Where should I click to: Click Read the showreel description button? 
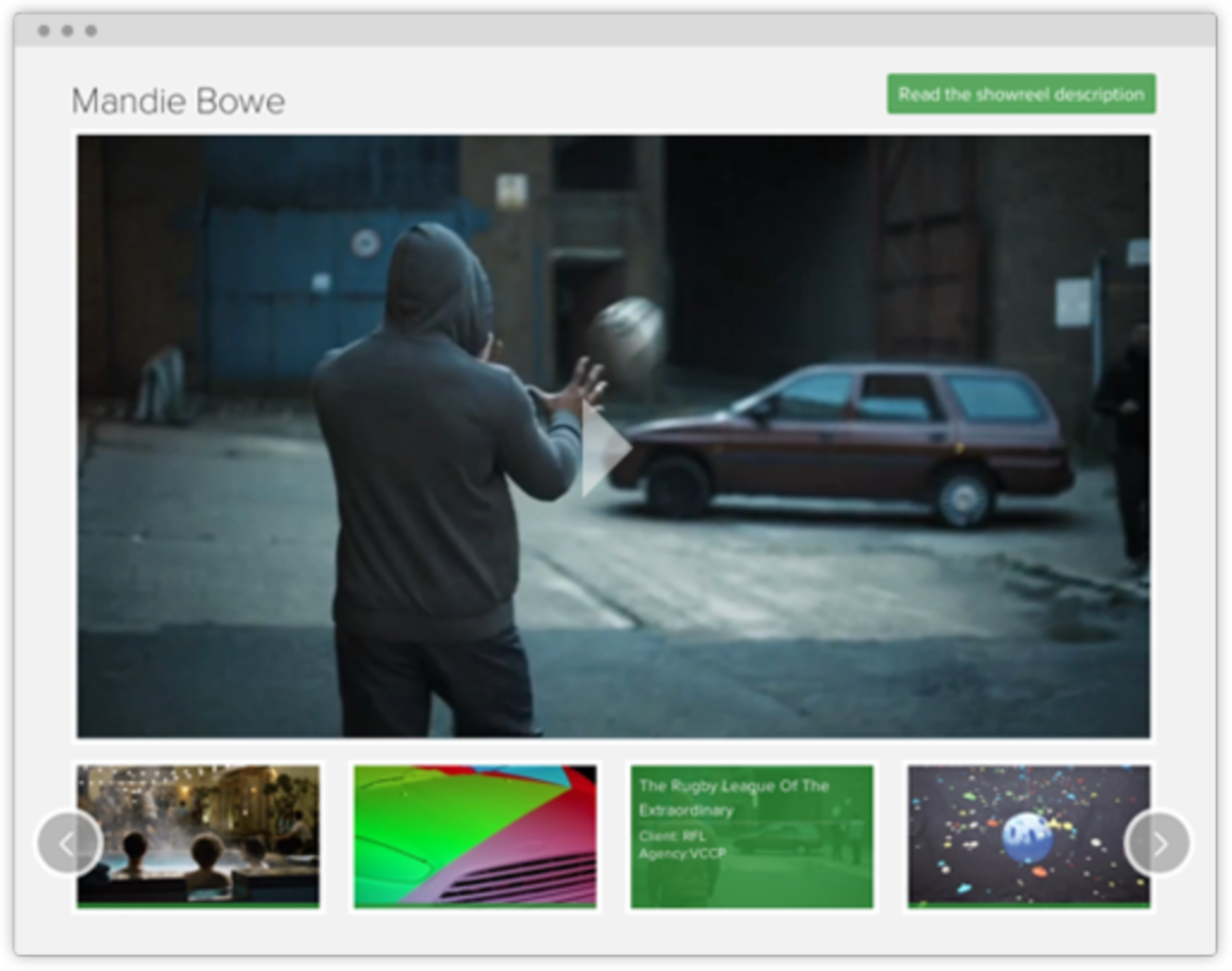[x=1021, y=94]
